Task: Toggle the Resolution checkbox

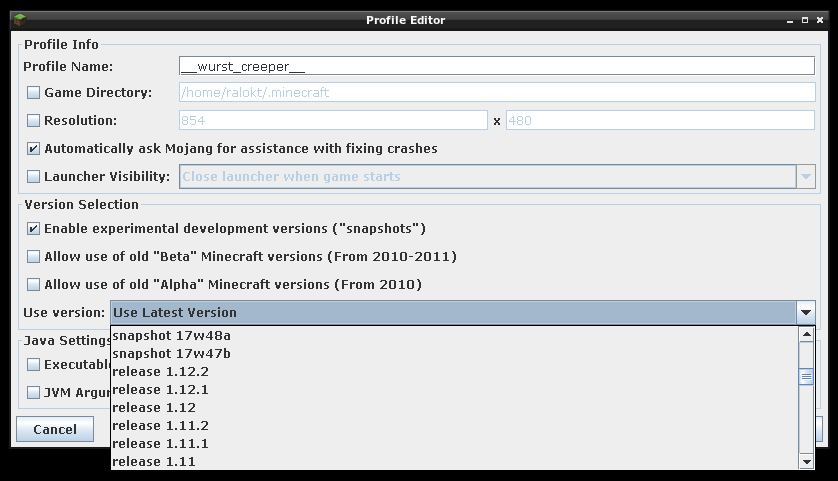Action: [x=34, y=121]
